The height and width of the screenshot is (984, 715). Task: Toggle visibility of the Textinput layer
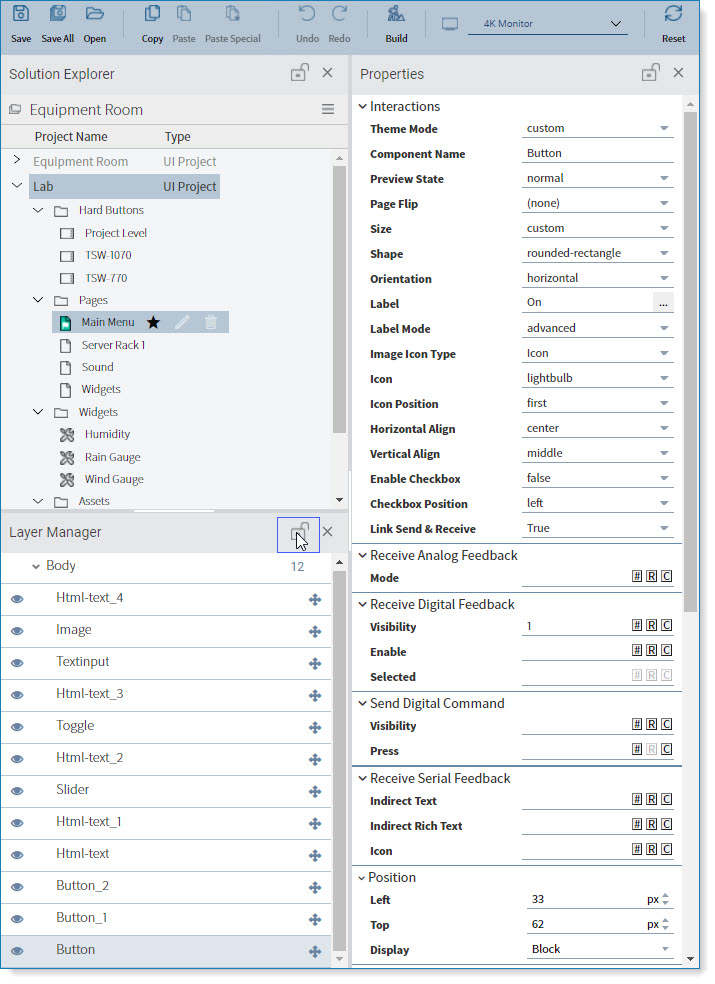18,663
